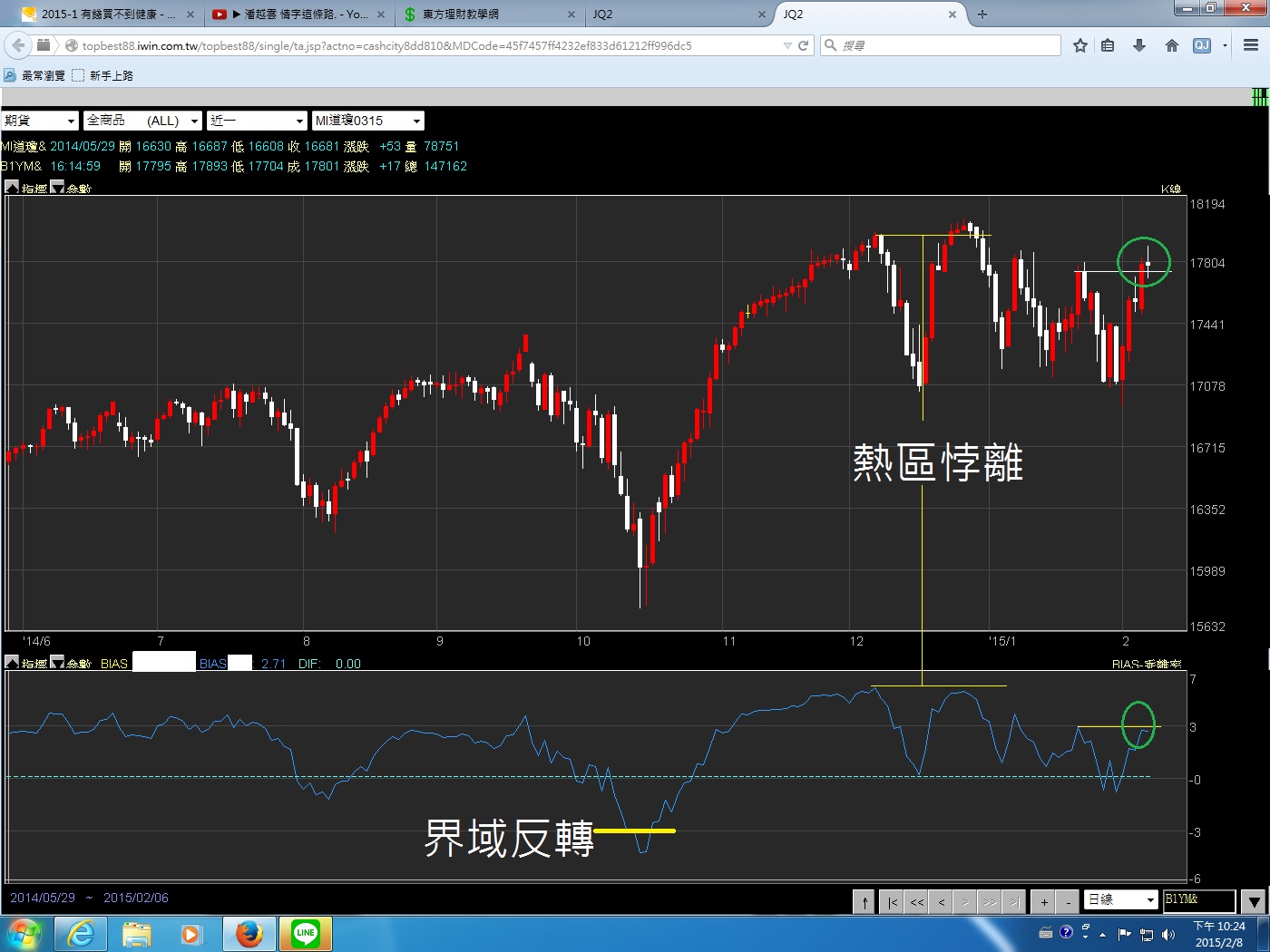Open the QJ extension dropdown arrow
This screenshot has width=1270, height=952.
tap(1225, 45)
